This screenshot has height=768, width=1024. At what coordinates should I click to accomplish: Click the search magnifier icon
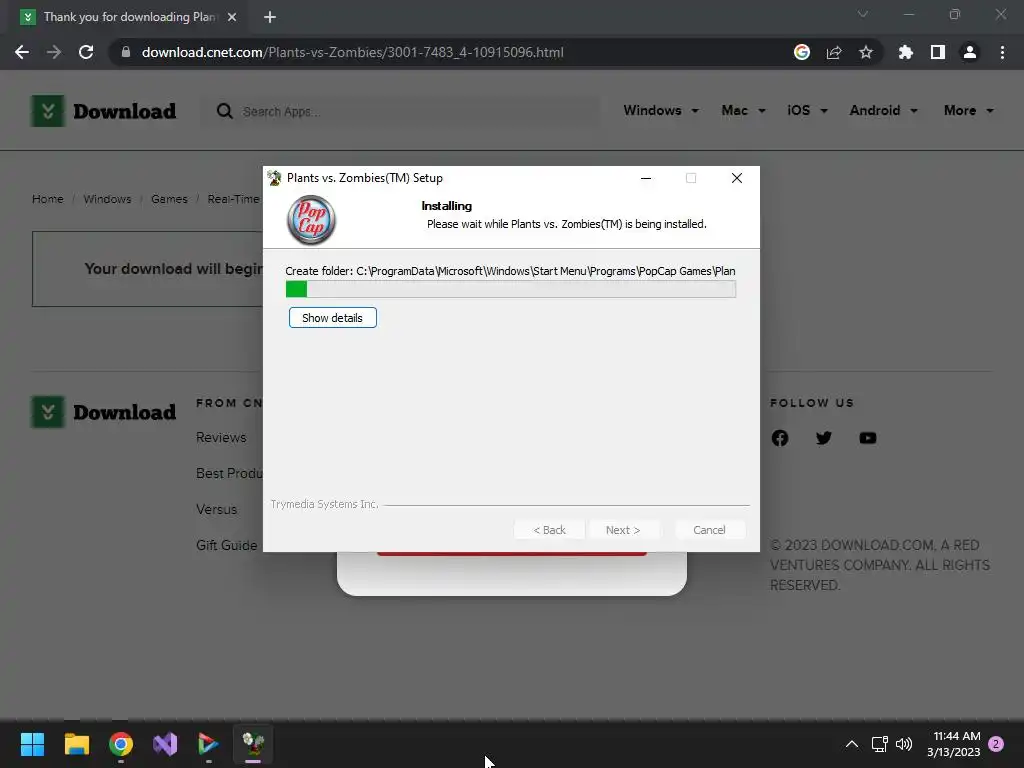point(225,111)
